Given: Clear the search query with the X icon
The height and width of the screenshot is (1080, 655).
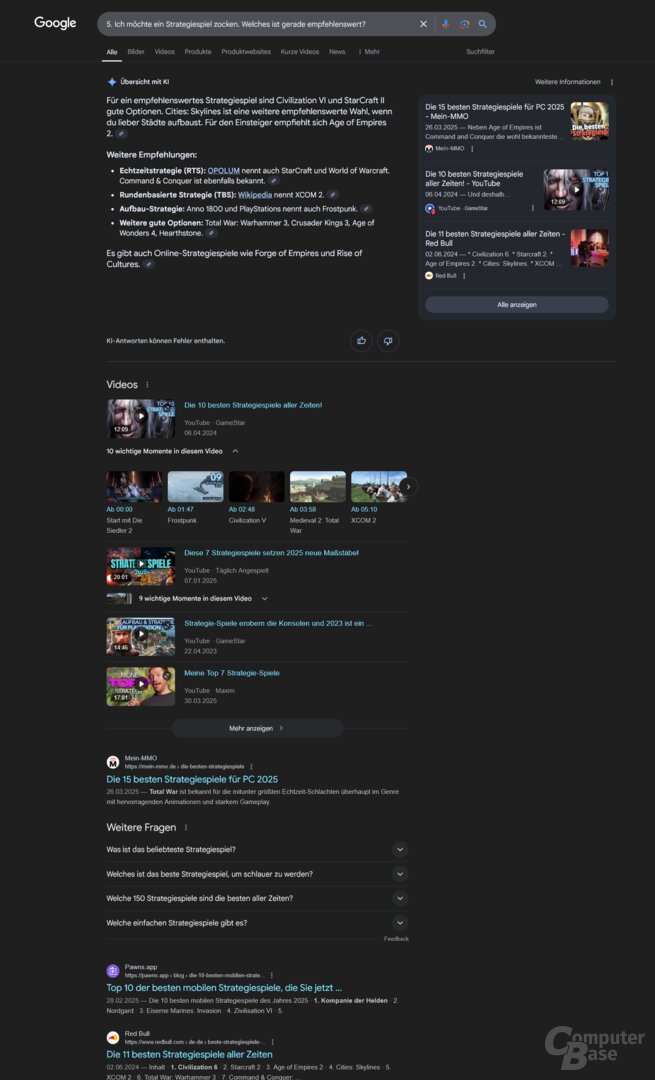Looking at the screenshot, I should tap(424, 24).
